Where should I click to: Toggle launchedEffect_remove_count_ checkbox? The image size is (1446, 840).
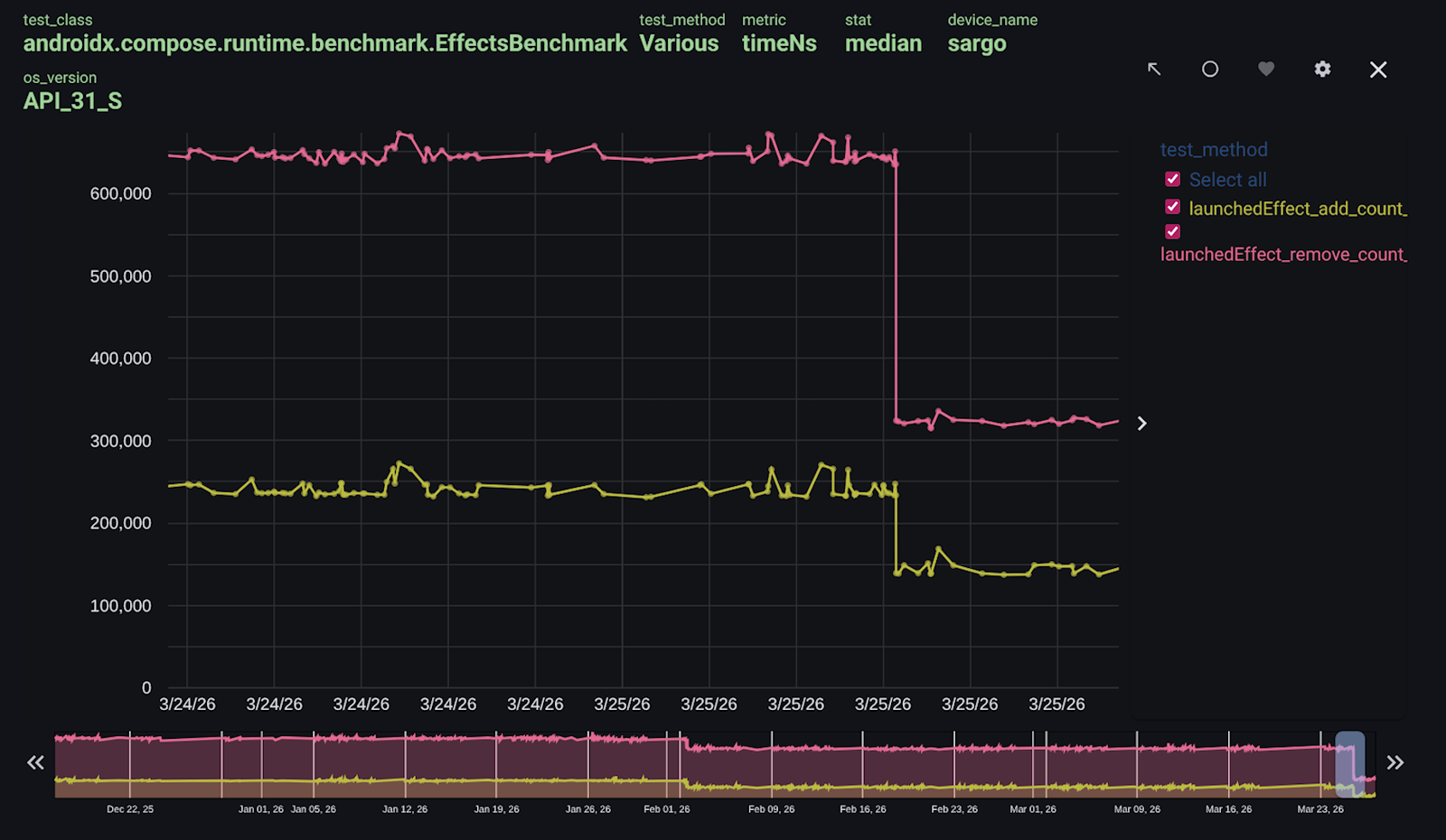tap(1173, 231)
